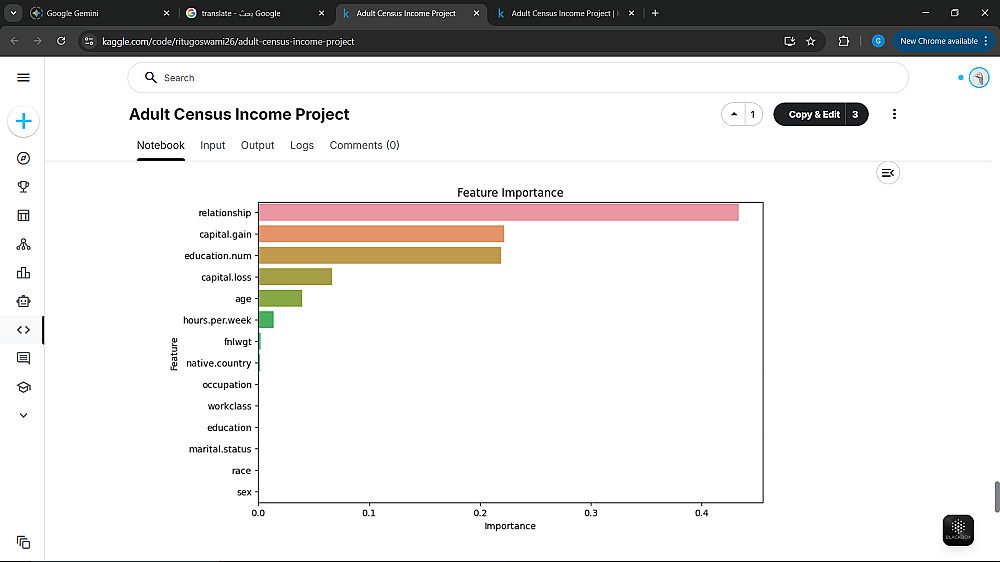Open Competitions trophy icon in sidebar

coord(24,187)
